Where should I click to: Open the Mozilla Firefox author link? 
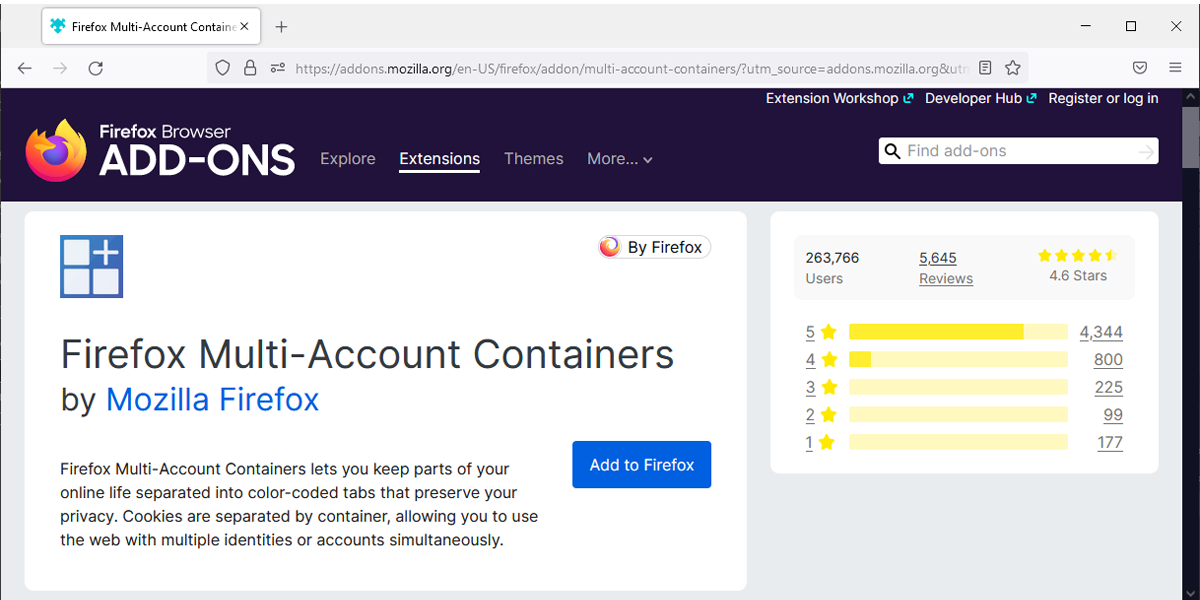click(x=212, y=400)
